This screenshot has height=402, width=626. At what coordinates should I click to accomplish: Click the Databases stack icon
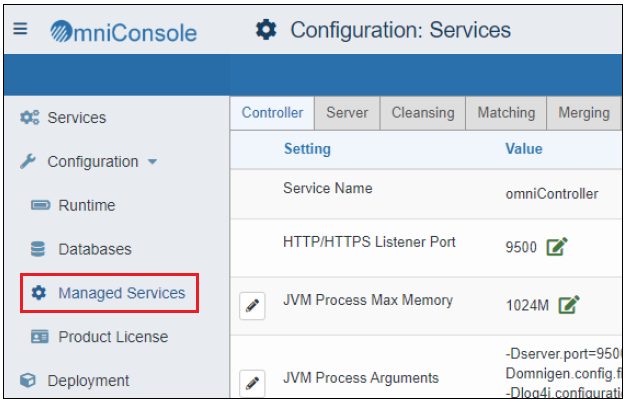point(38,249)
